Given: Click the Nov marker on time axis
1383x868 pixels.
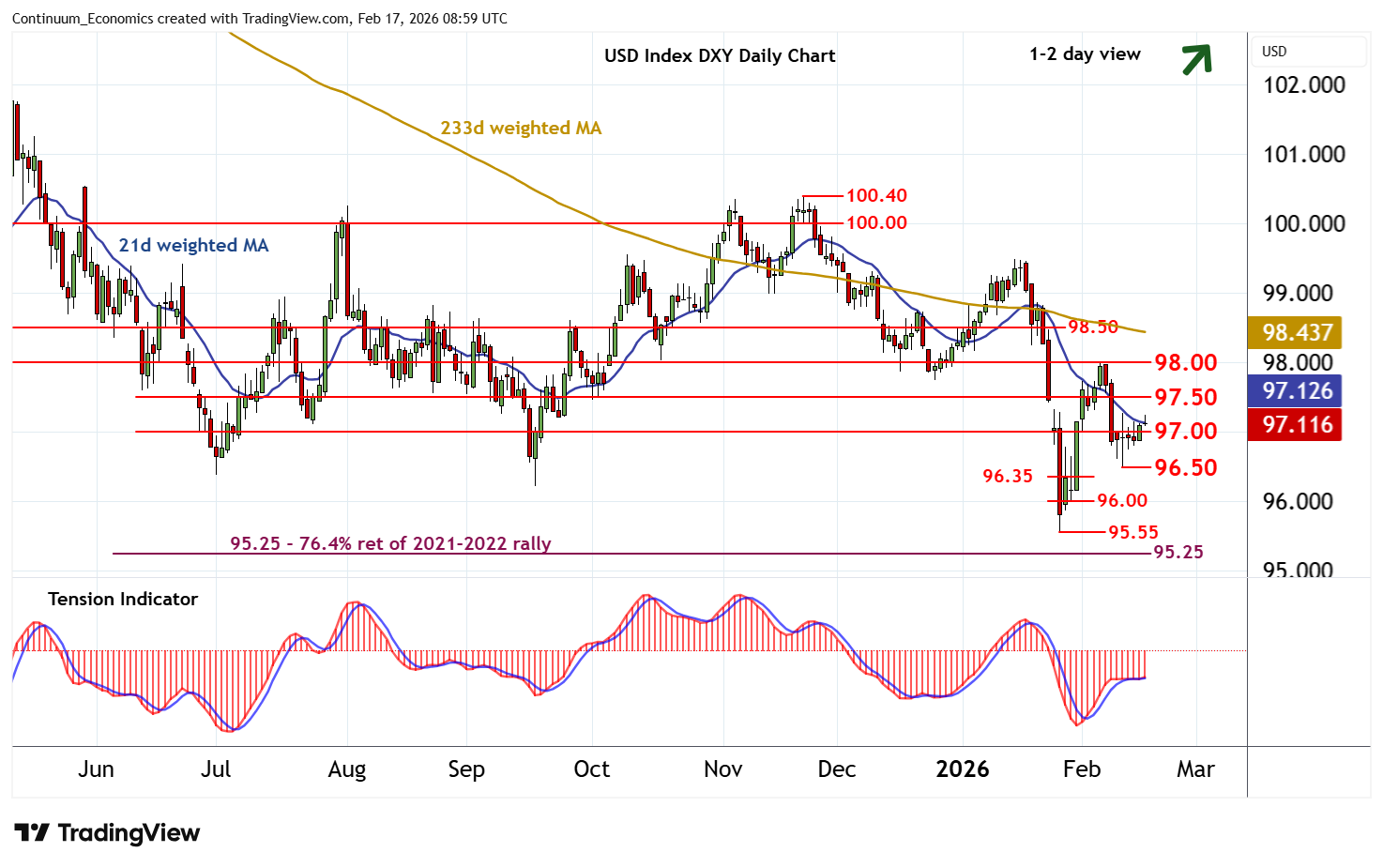Looking at the screenshot, I should pos(722,769).
